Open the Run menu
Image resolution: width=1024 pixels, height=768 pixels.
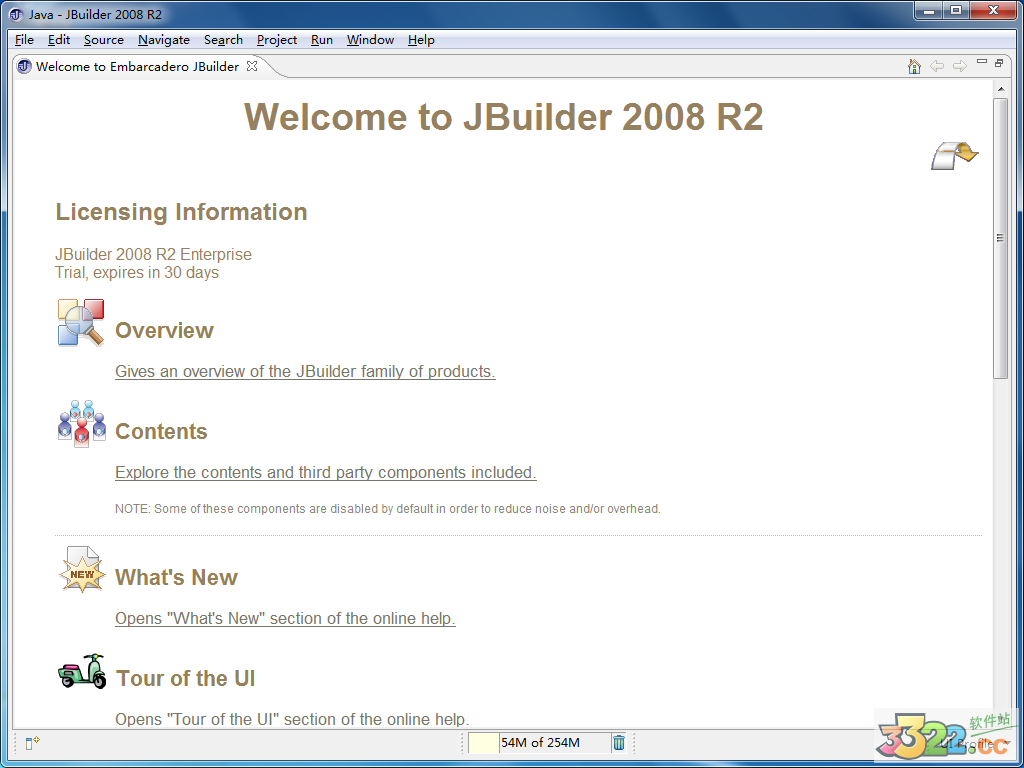pyautogui.click(x=322, y=40)
